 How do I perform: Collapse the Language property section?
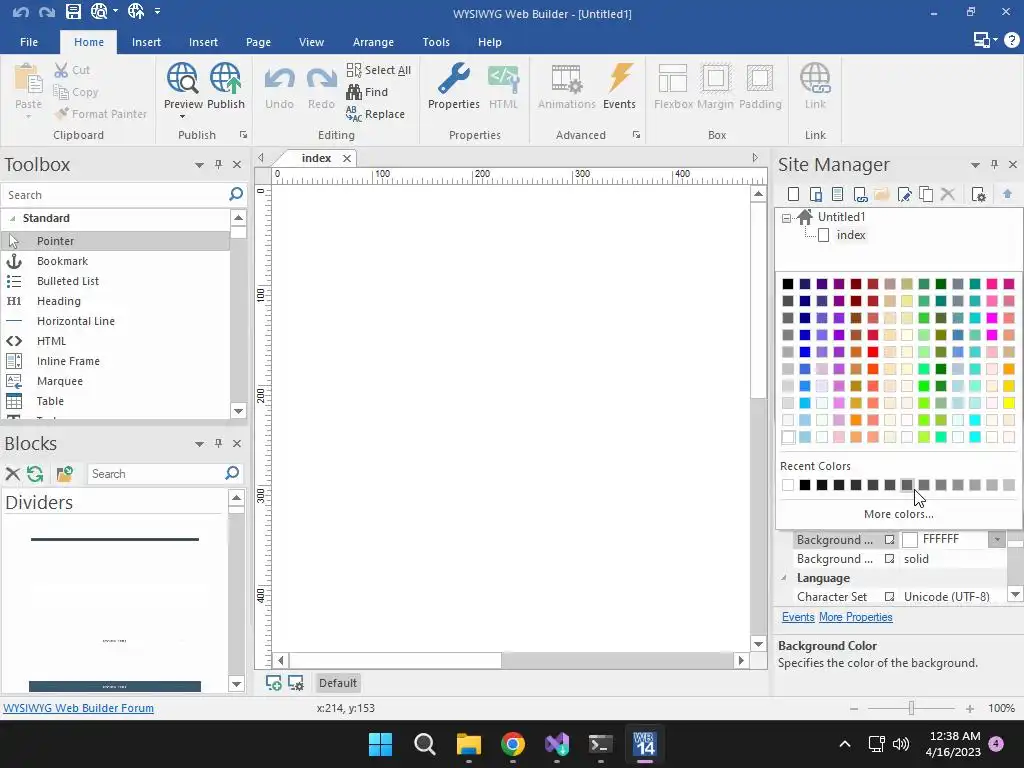coord(784,578)
